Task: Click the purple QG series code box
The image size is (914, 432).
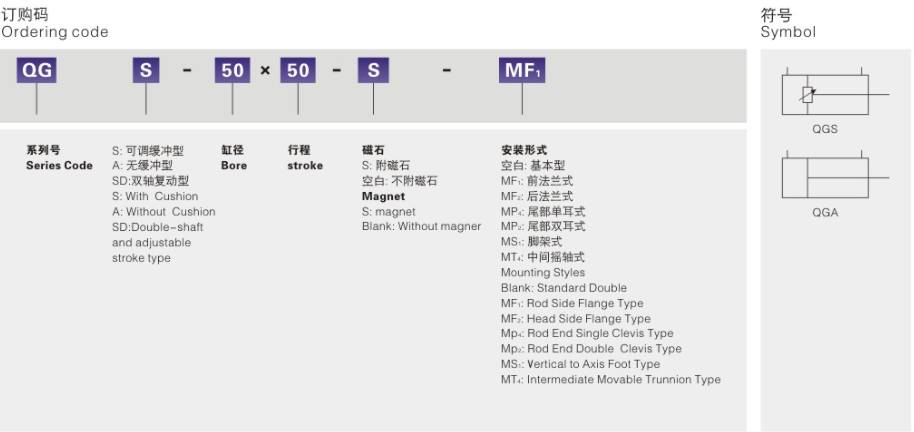Action: [x=36, y=70]
